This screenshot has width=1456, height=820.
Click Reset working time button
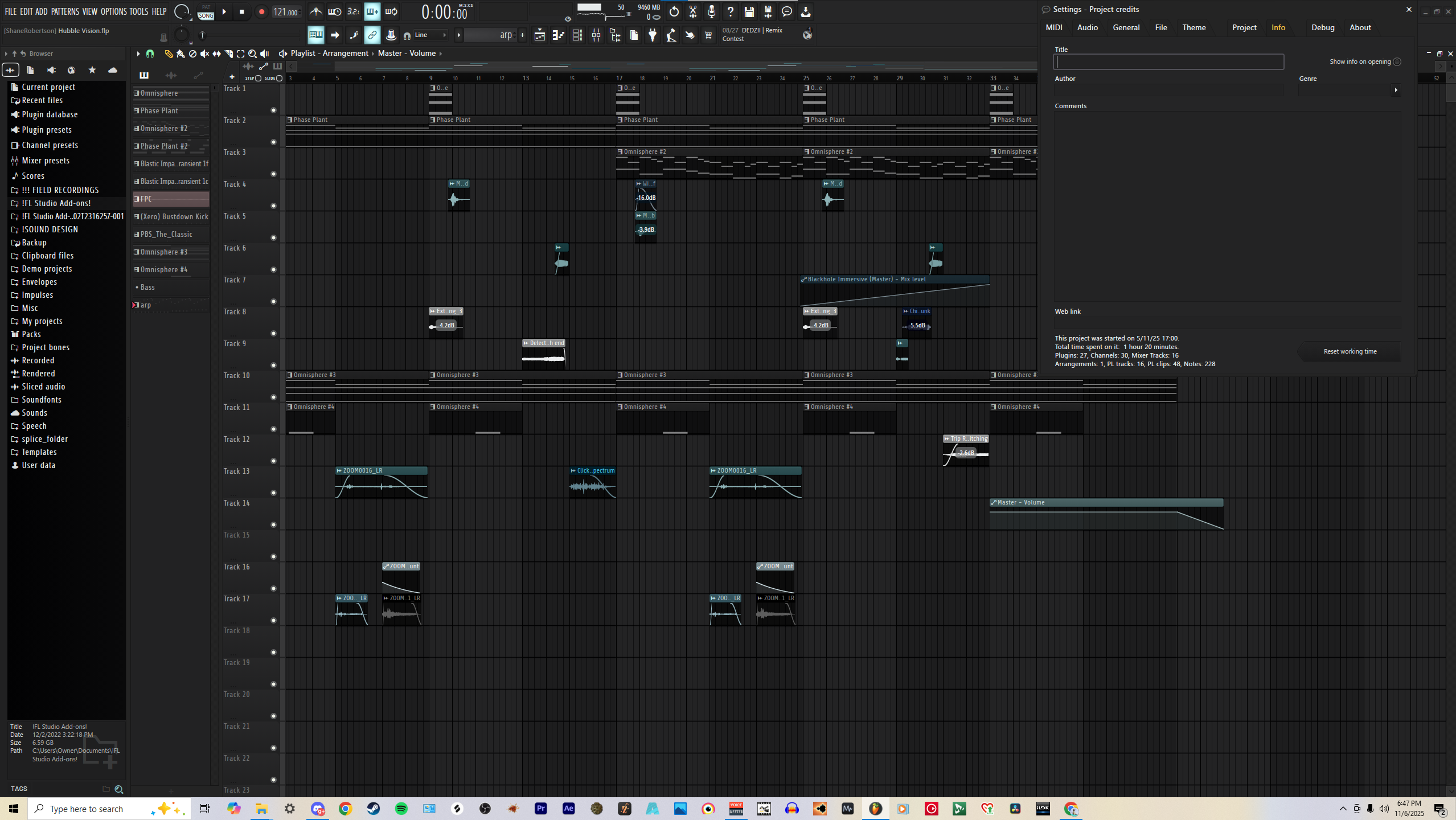pyautogui.click(x=1350, y=351)
